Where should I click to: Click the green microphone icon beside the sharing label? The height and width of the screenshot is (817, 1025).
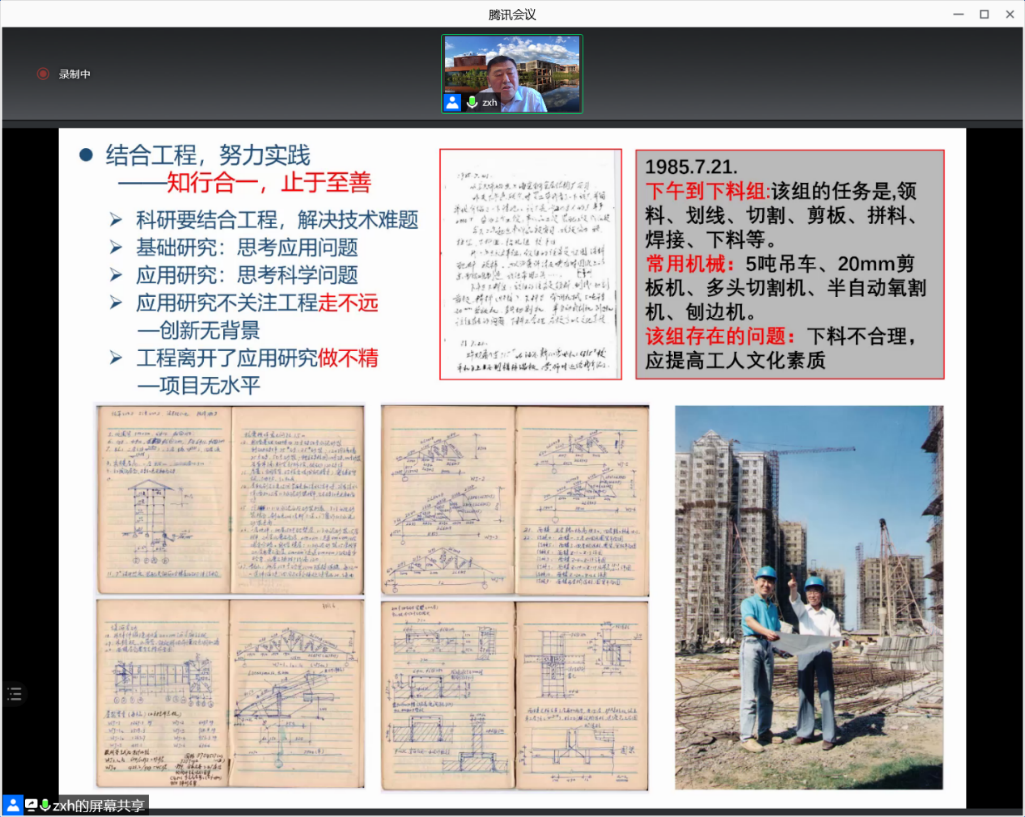tap(45, 805)
